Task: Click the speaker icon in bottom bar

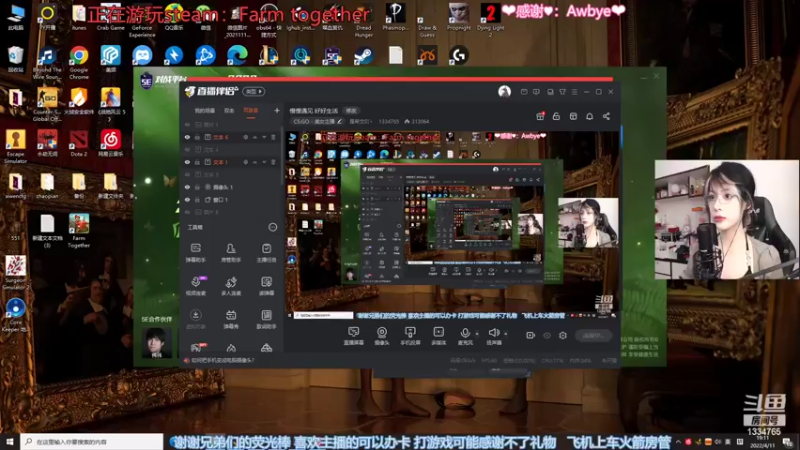Action: 493,333
